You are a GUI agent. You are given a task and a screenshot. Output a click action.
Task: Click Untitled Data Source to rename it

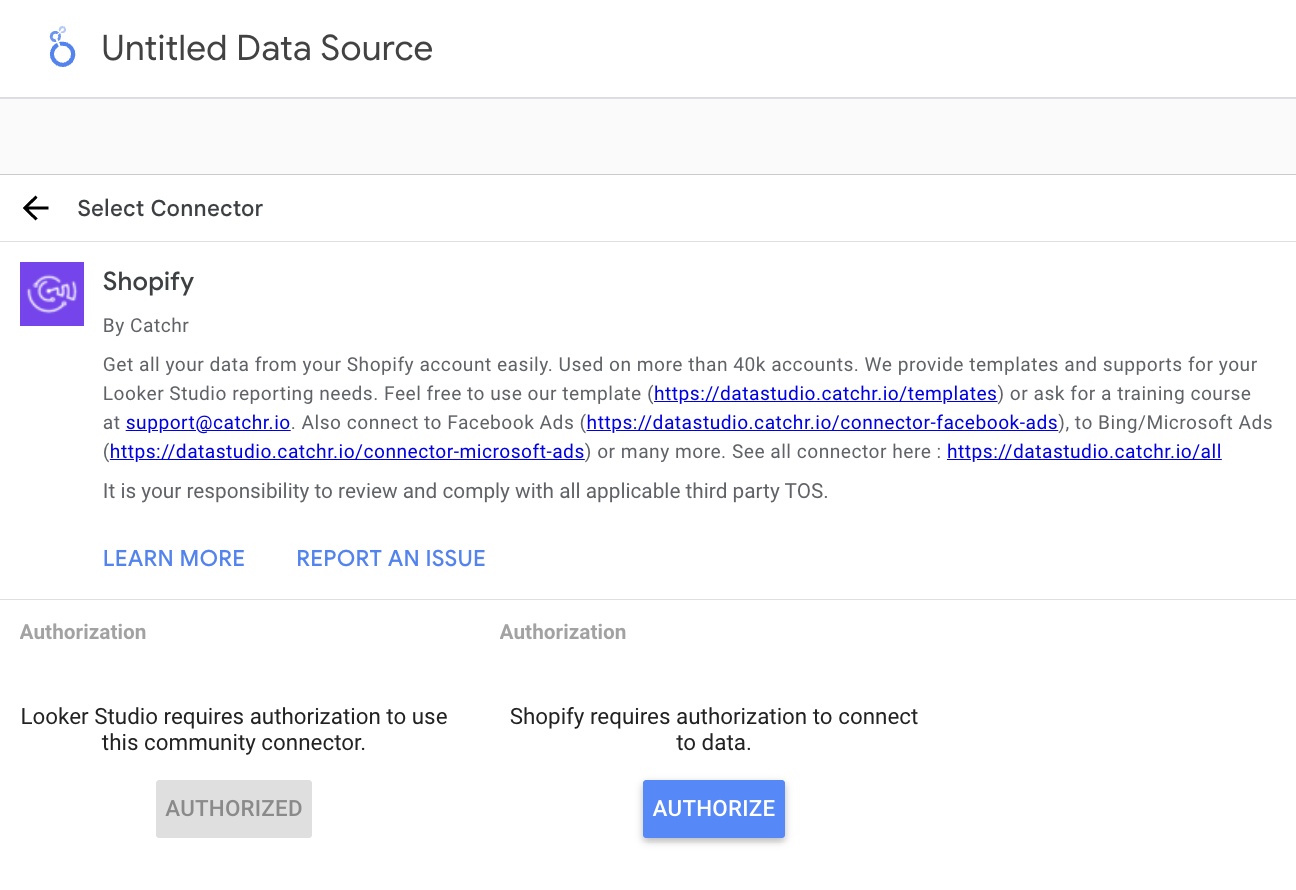click(x=266, y=47)
